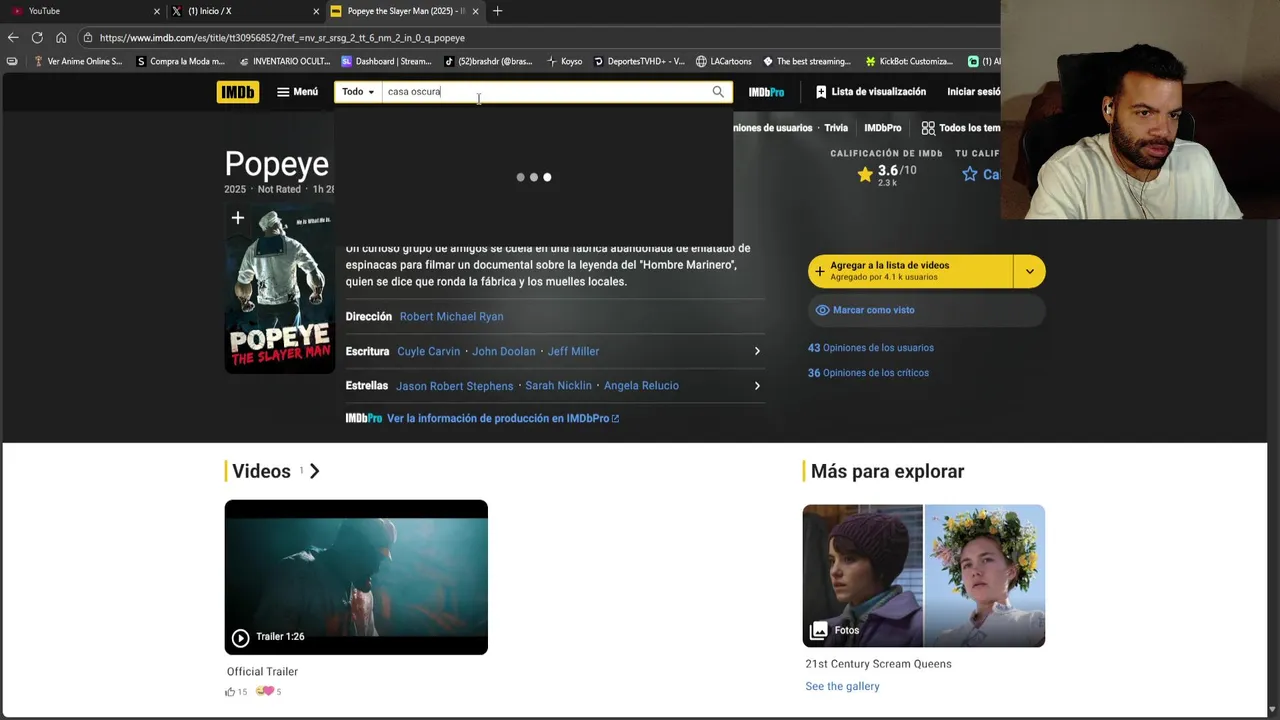Open Dashboard | Stream bookmark
1280x720 pixels.
coord(387,62)
